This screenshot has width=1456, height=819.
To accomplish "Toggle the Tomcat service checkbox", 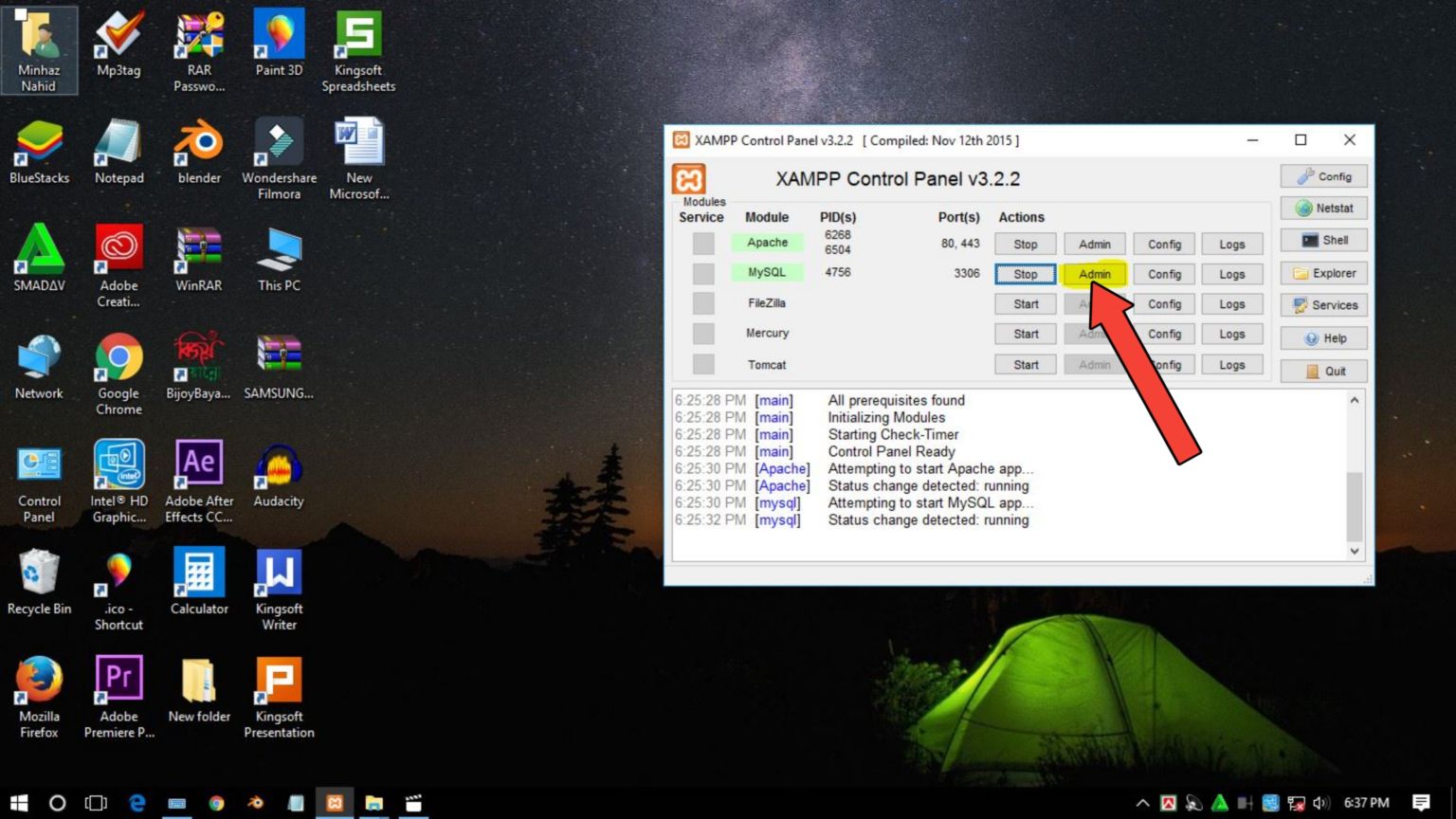I will [x=703, y=364].
